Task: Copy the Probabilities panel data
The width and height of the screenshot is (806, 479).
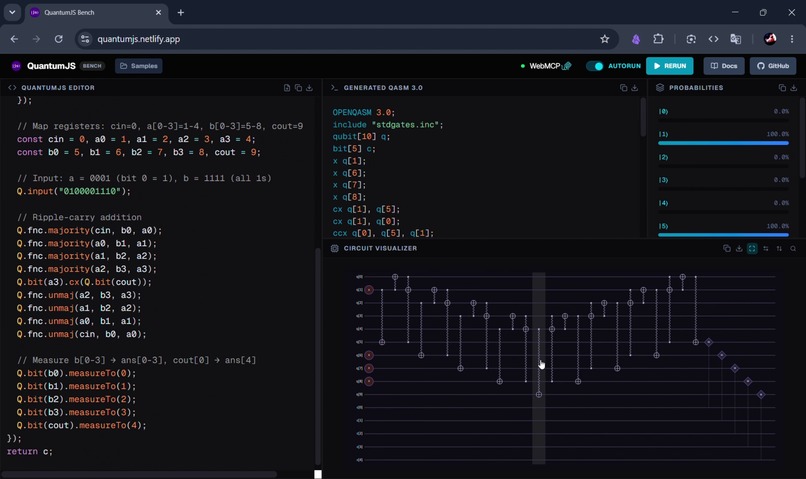Action: tap(782, 88)
